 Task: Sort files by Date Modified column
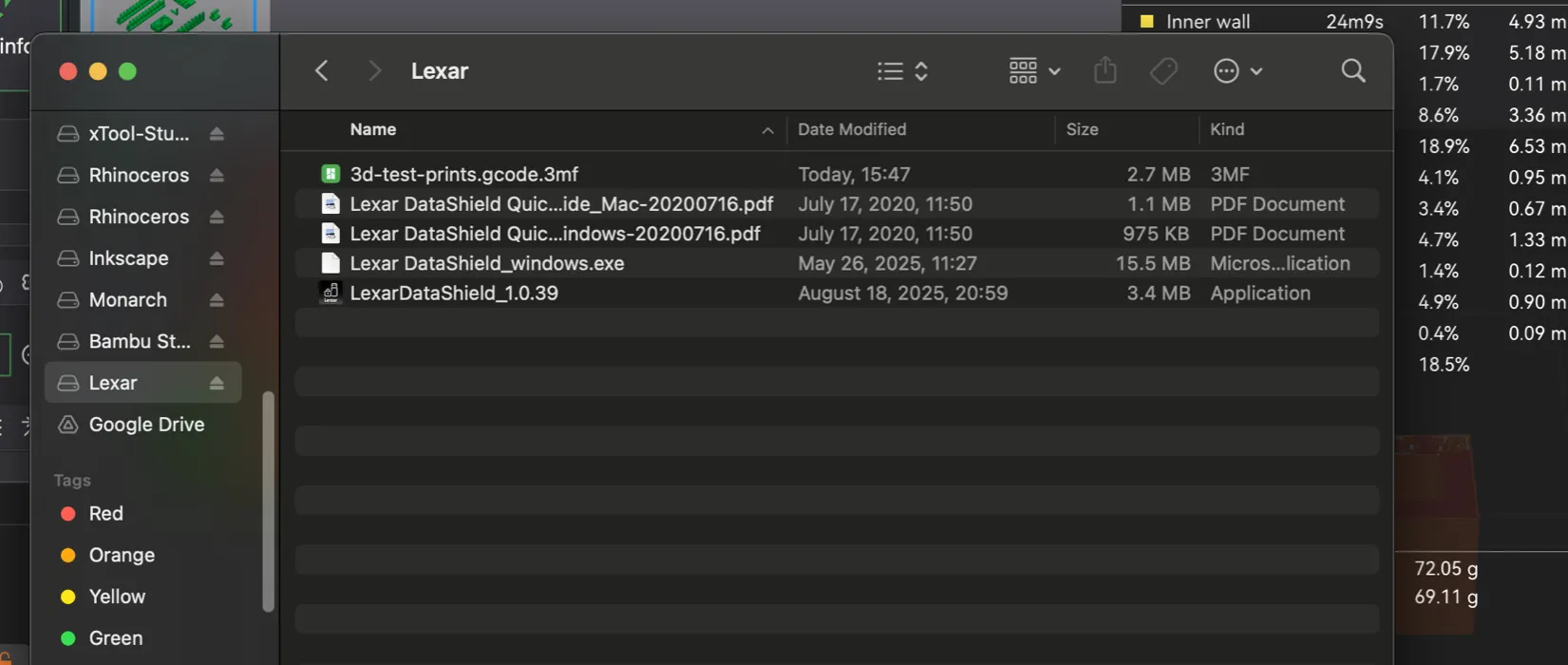(x=852, y=129)
